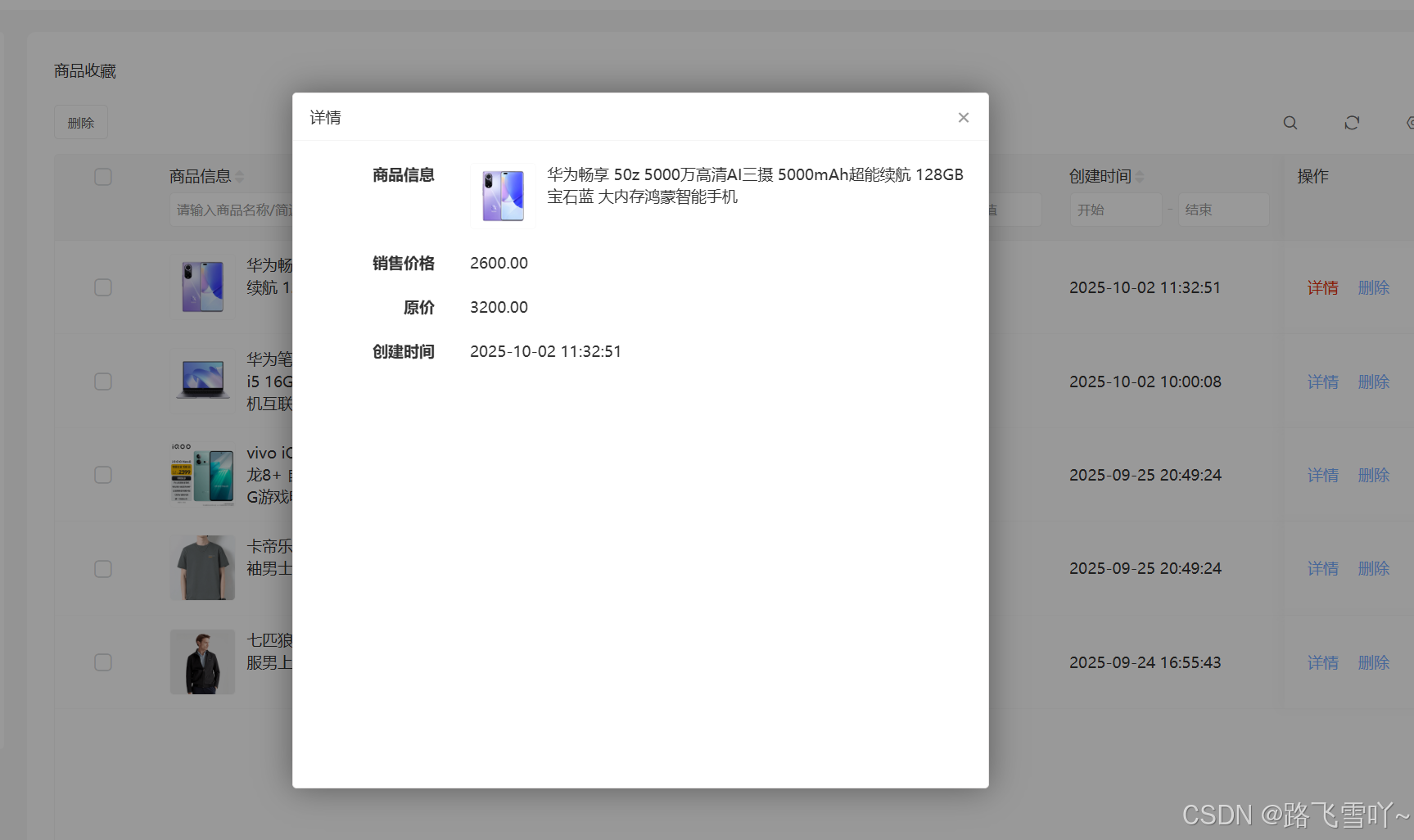This screenshot has width=1414, height=840.
Task: Open 详情 for the 2025-09-24 16:55:43 row
Action: [1323, 662]
